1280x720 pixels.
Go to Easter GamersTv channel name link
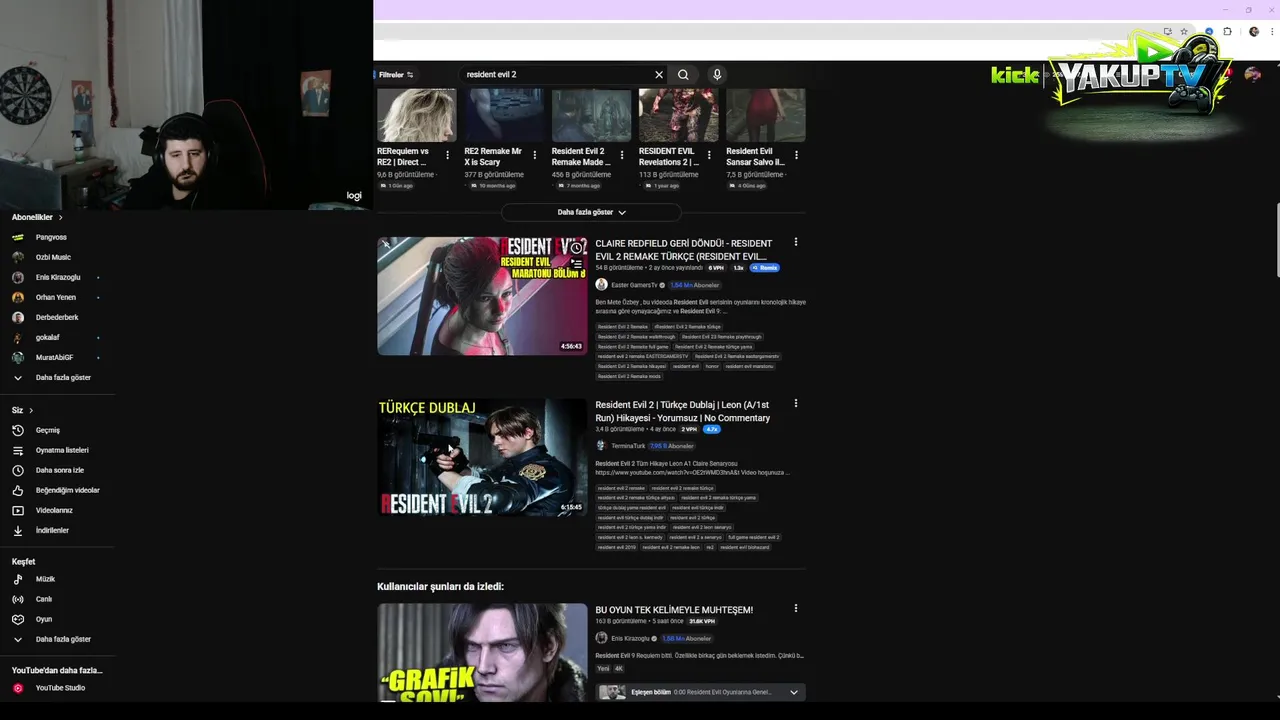634,285
